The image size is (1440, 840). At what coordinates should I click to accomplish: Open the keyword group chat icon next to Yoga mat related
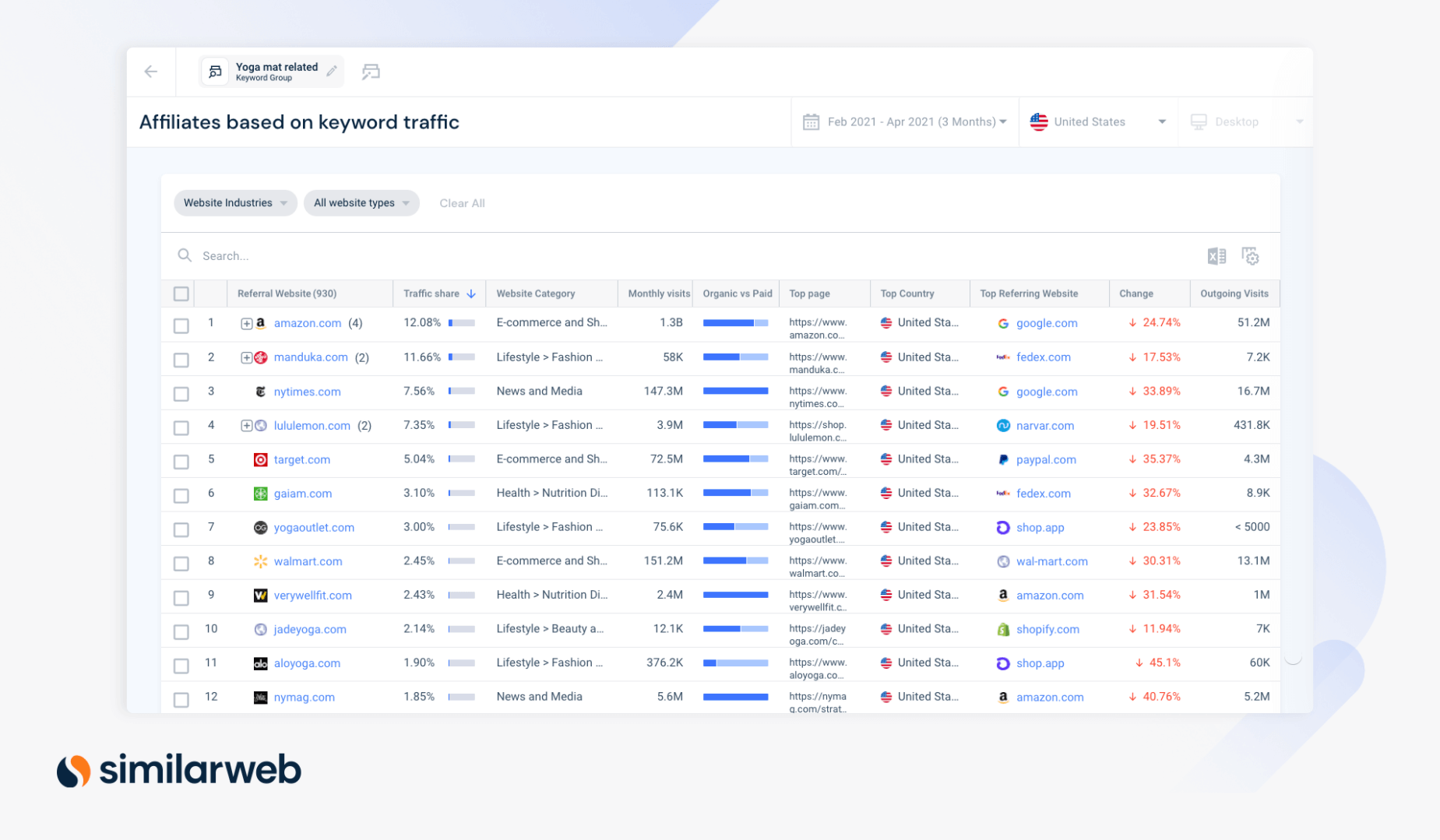(x=371, y=72)
